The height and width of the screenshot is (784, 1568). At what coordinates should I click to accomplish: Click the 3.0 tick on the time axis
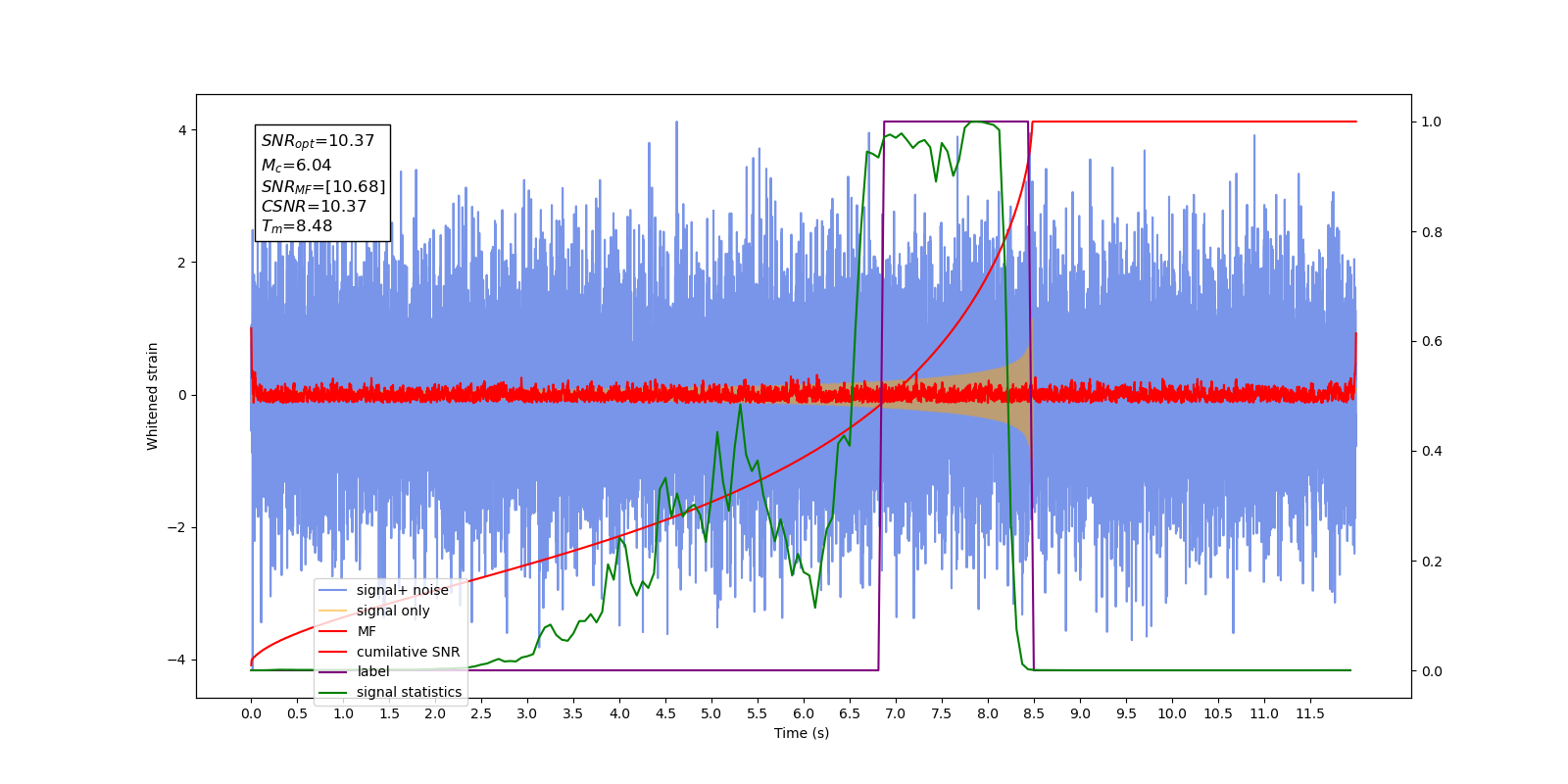click(x=527, y=713)
